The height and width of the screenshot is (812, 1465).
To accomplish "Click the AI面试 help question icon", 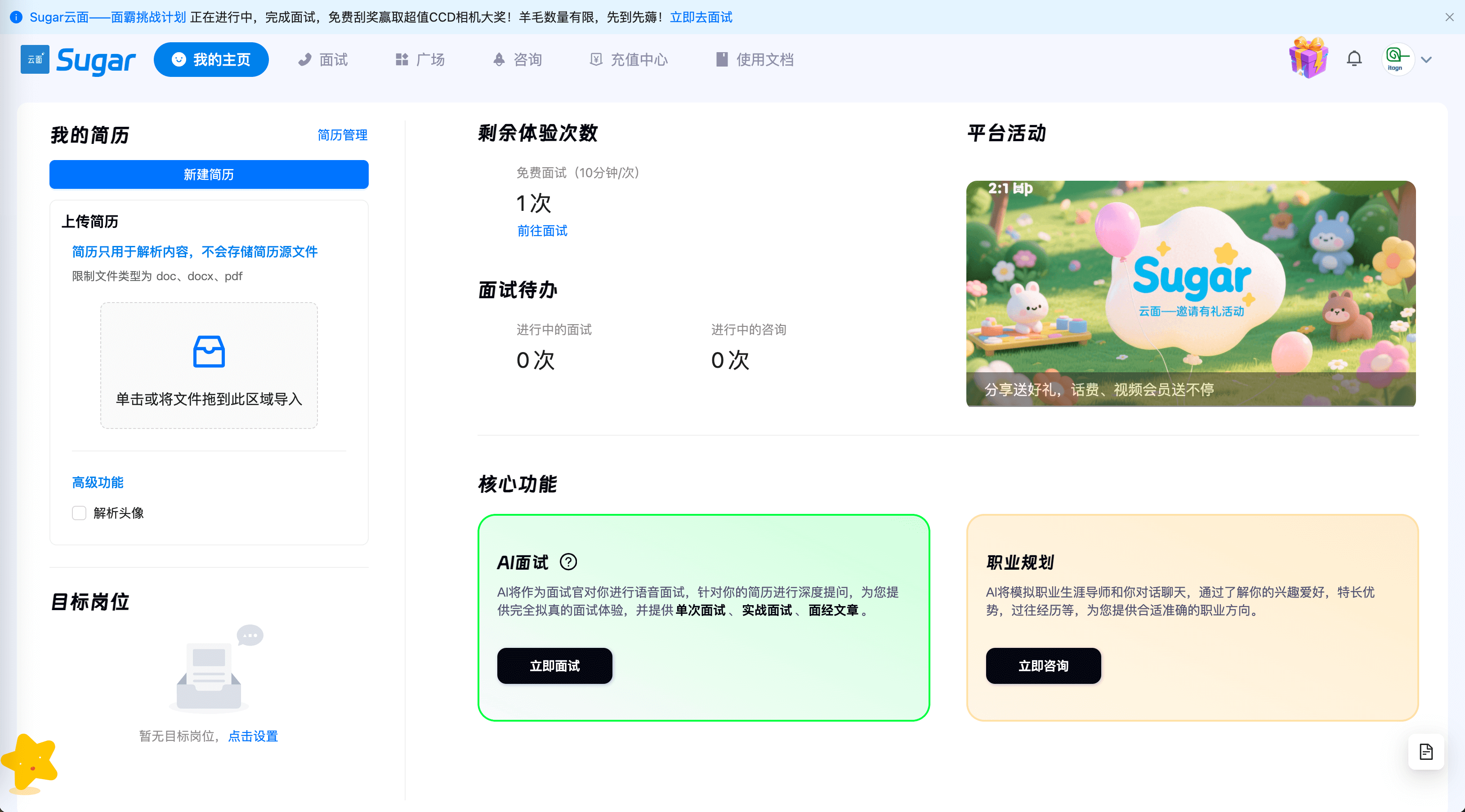I will coord(568,562).
